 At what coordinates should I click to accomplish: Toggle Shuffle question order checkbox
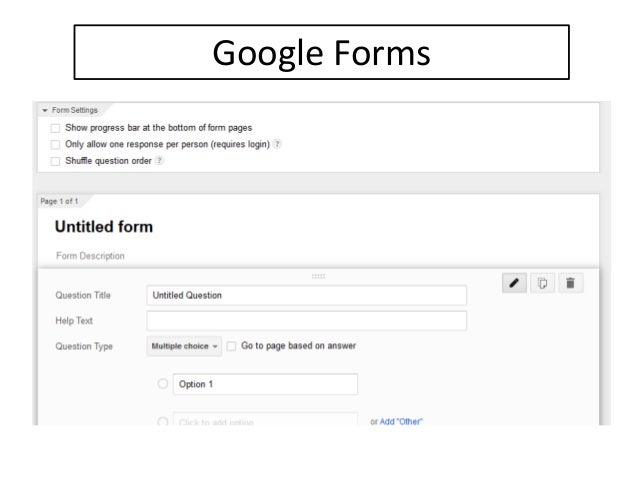coord(55,161)
